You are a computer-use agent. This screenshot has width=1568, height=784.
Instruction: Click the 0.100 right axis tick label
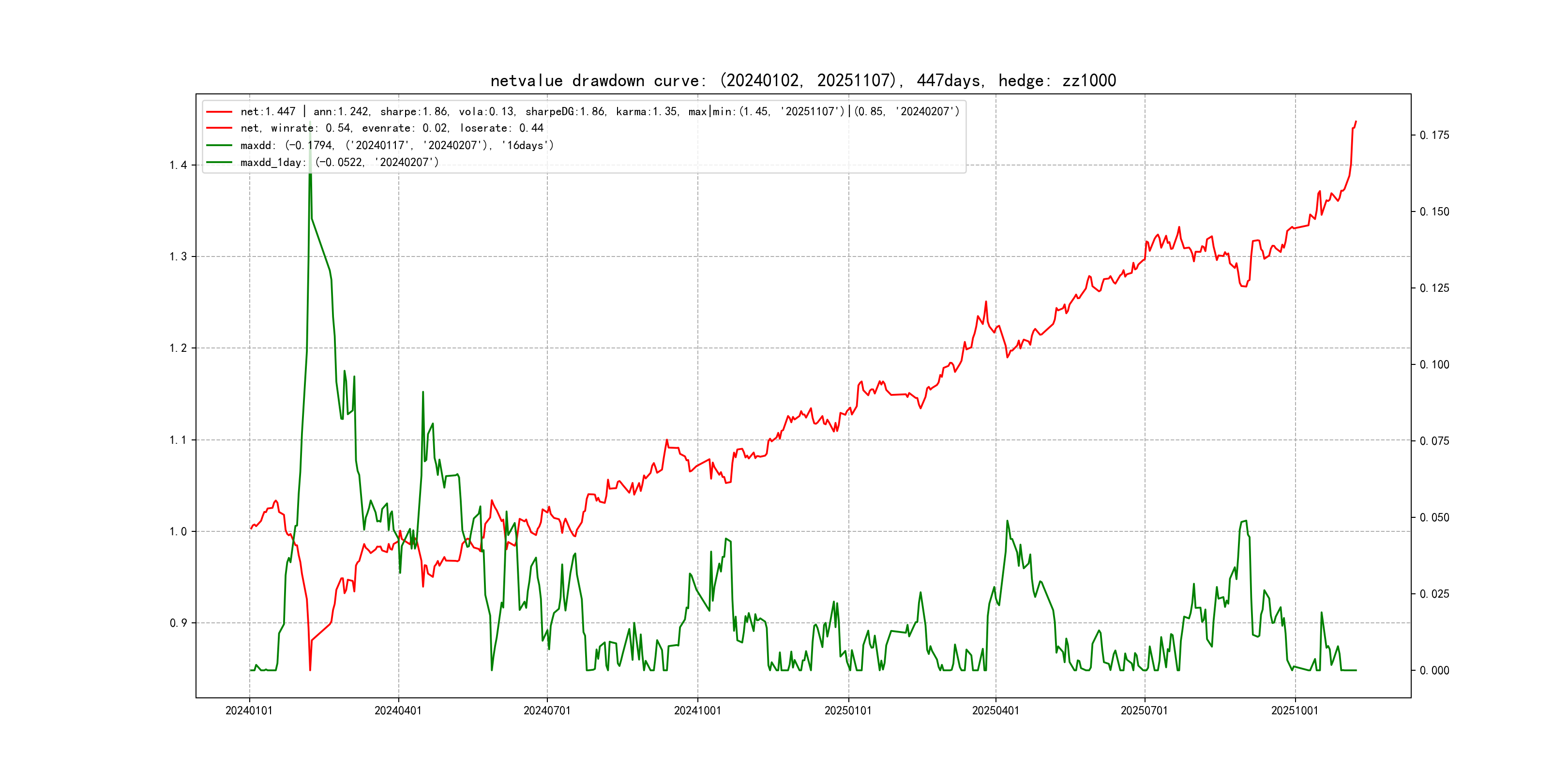pyautogui.click(x=1434, y=364)
